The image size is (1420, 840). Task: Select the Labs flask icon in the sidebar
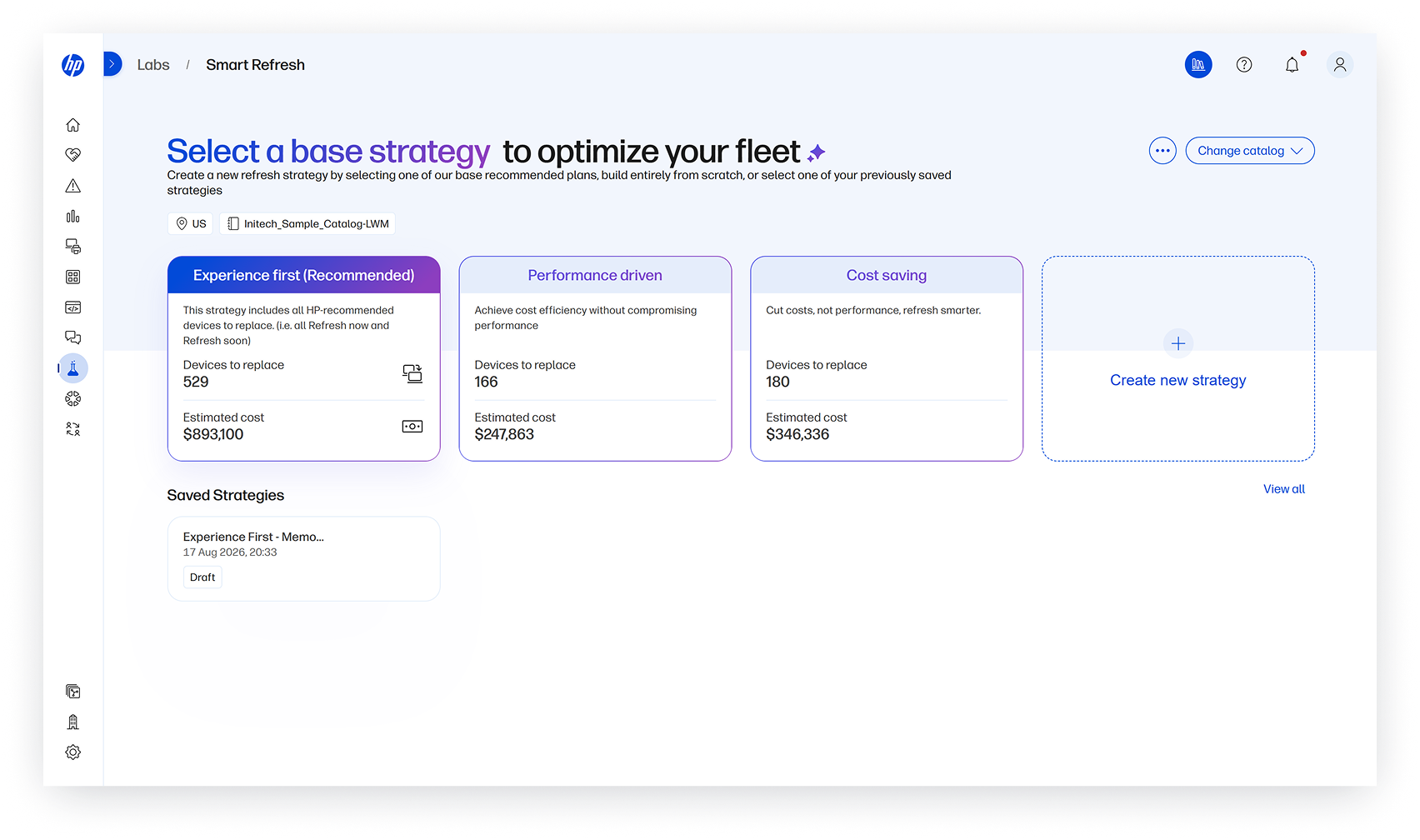[73, 368]
